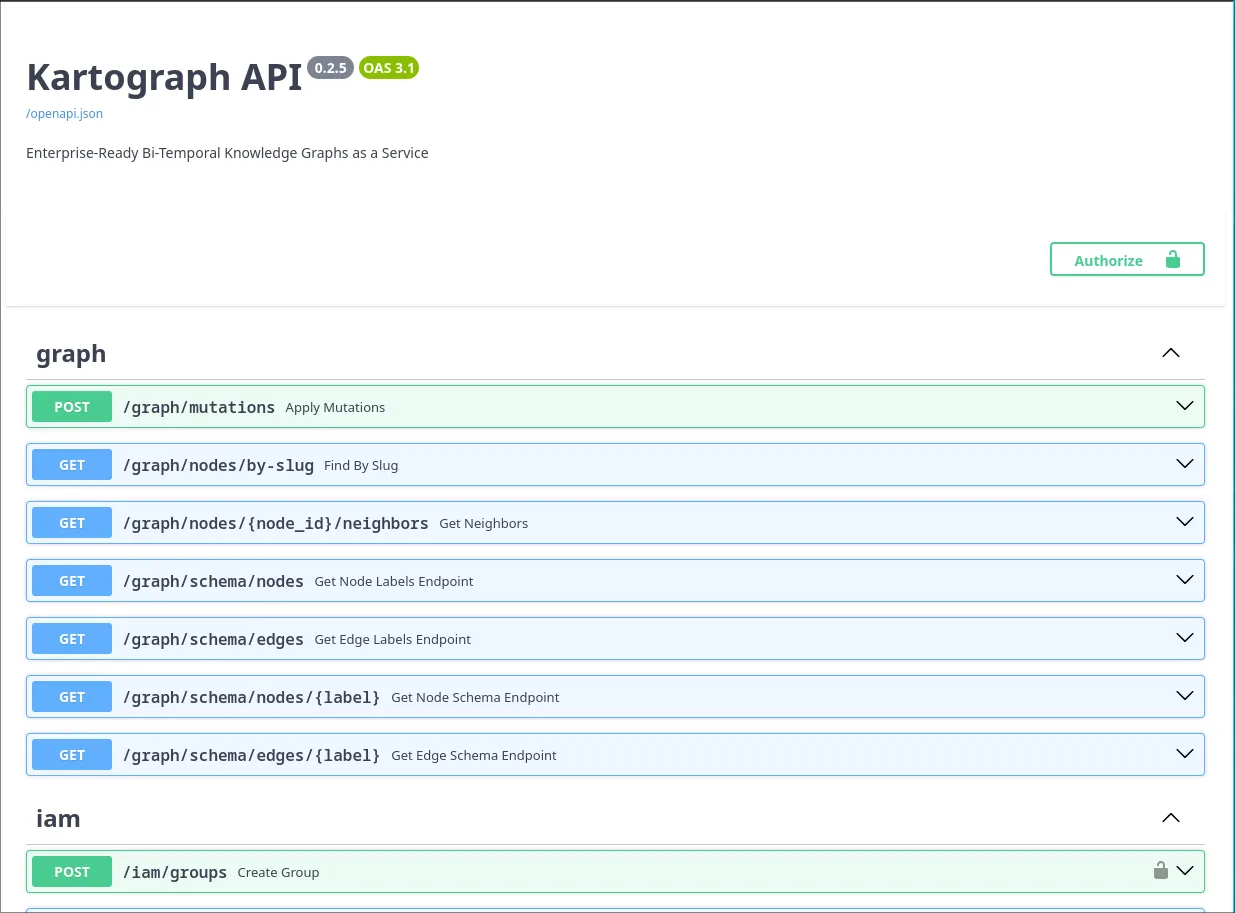Collapse the iam section using its chevron
This screenshot has height=913, width=1235.
click(1170, 817)
